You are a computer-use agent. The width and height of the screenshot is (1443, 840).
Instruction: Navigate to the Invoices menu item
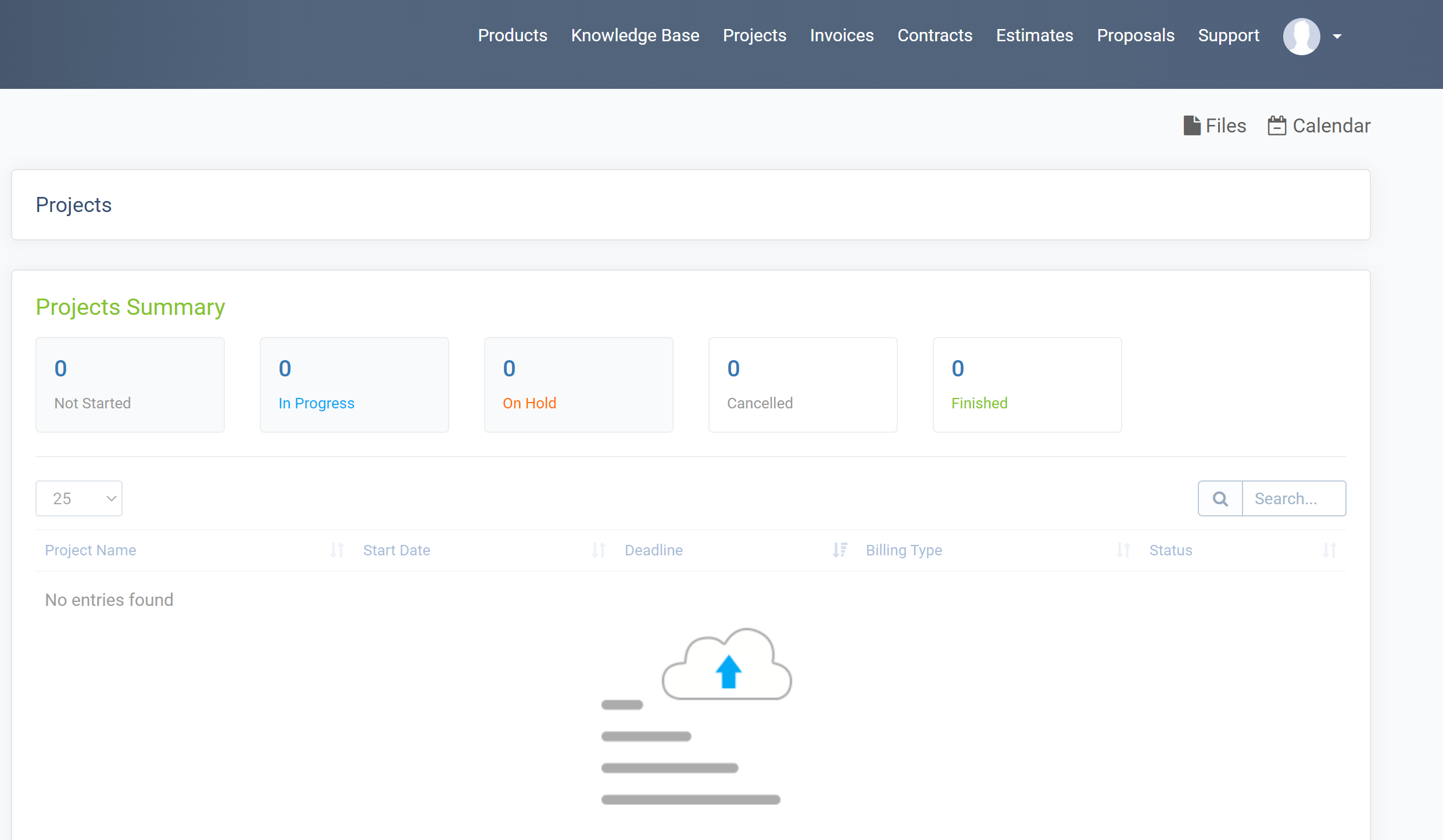click(x=842, y=35)
